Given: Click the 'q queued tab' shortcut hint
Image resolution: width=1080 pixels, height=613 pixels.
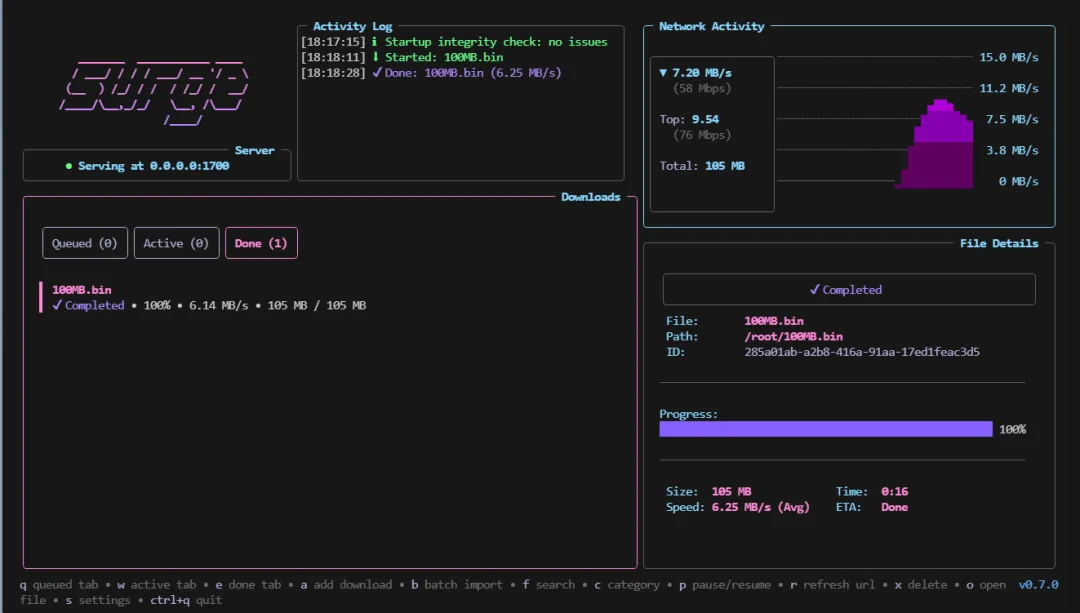Looking at the screenshot, I should (x=59, y=585).
